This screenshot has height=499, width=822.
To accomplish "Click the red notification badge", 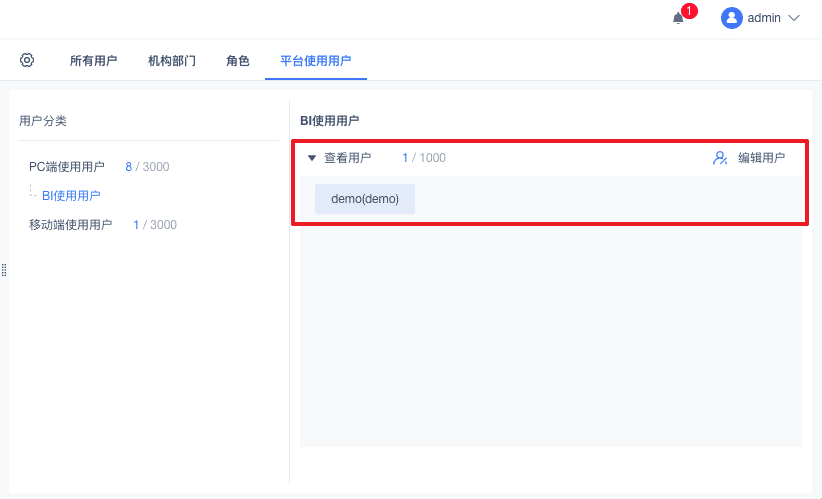I will [689, 12].
